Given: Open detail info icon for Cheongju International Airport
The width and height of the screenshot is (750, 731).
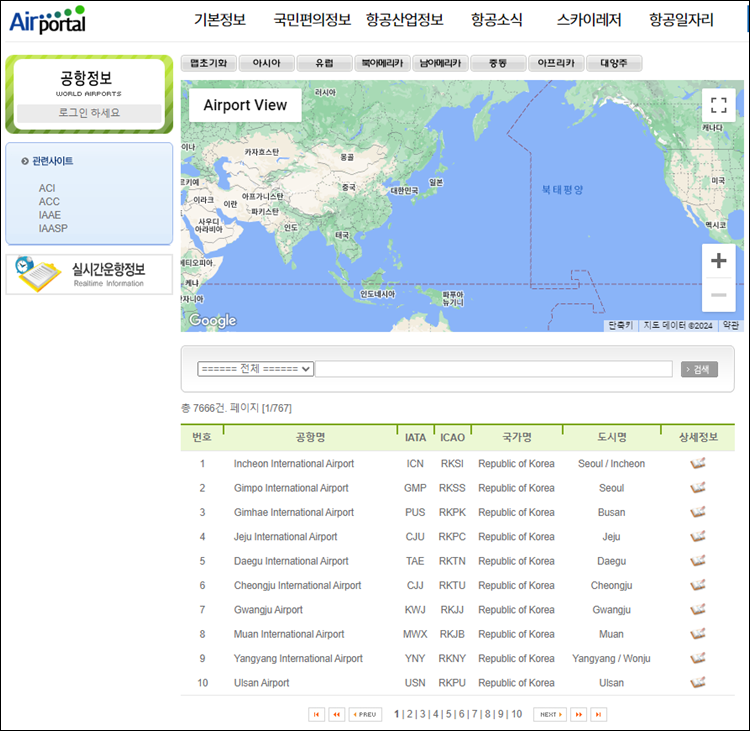Looking at the screenshot, I should click(698, 585).
